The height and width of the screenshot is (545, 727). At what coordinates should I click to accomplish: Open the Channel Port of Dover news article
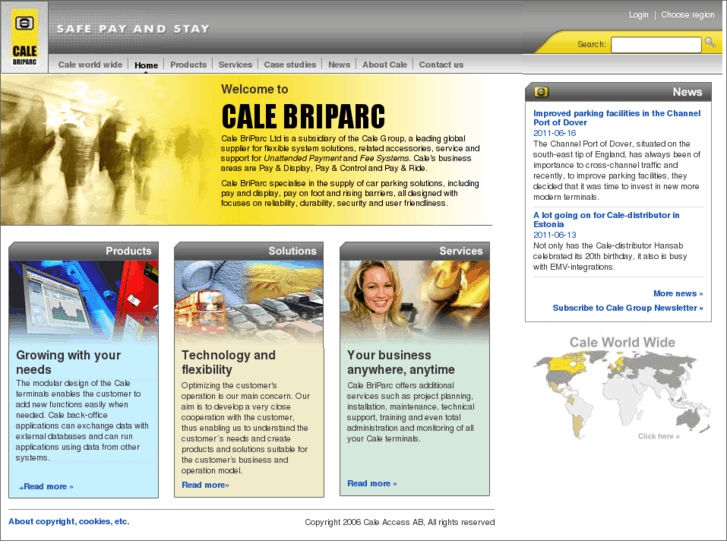tap(617, 118)
